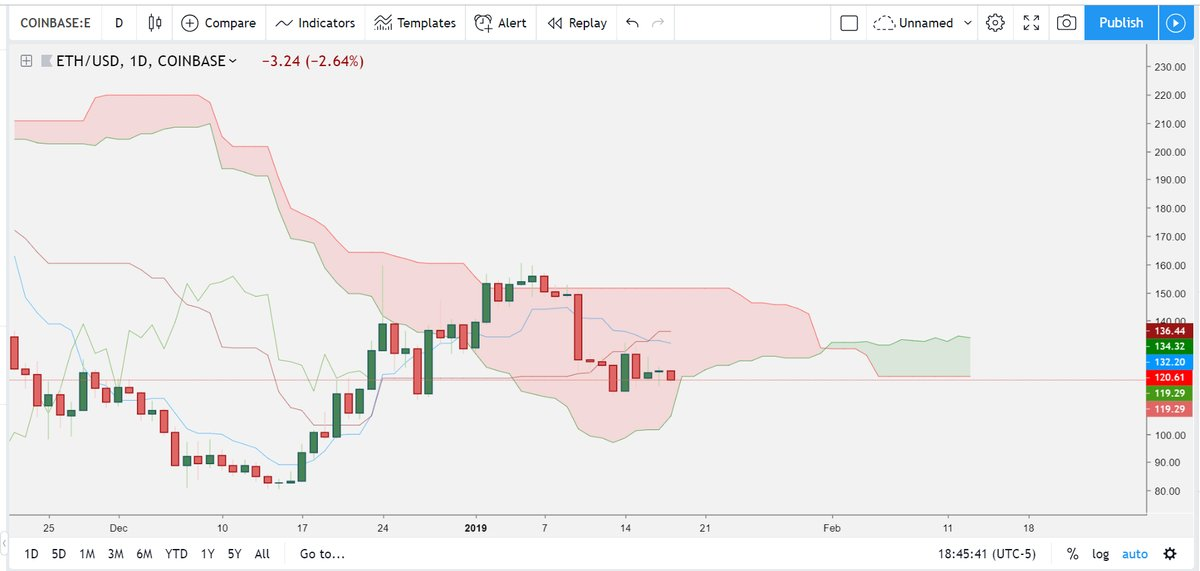Image resolution: width=1200 pixels, height=571 pixels.
Task: Start bar Replay mode
Action: (x=577, y=23)
